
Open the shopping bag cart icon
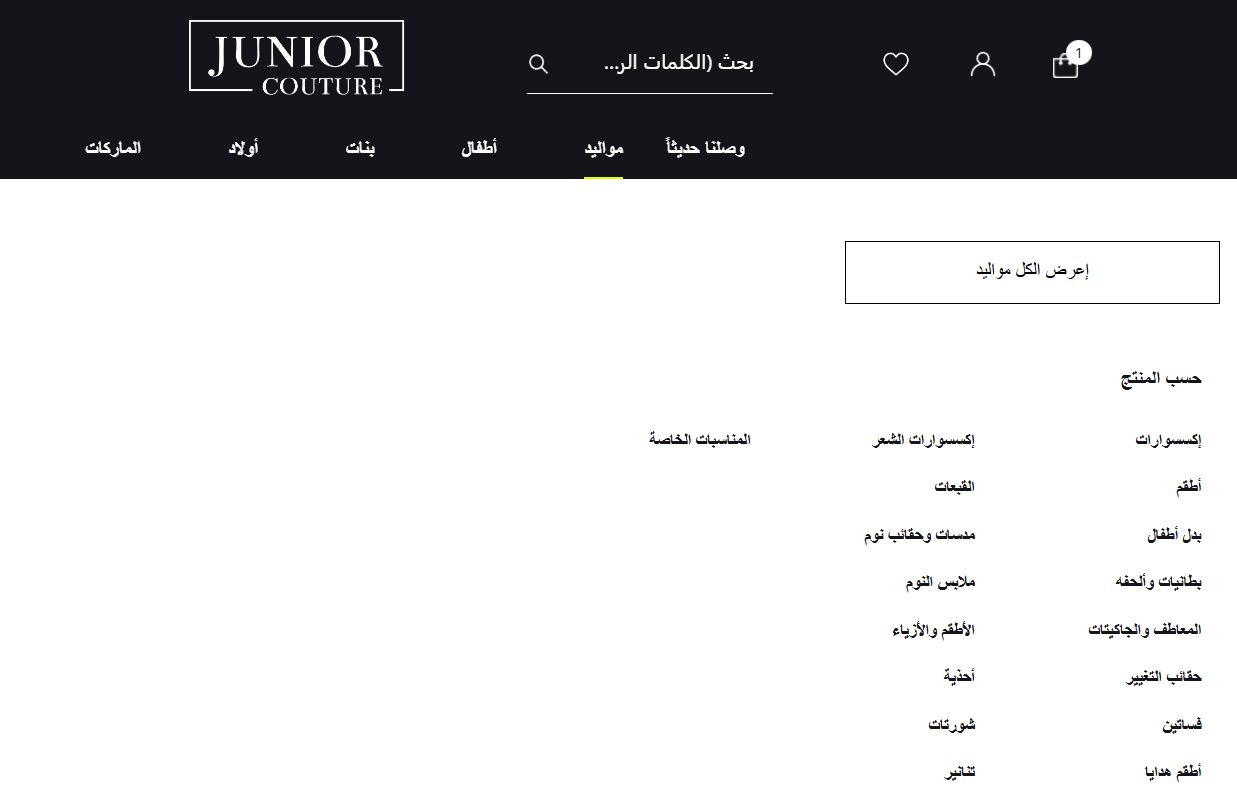click(x=1066, y=65)
